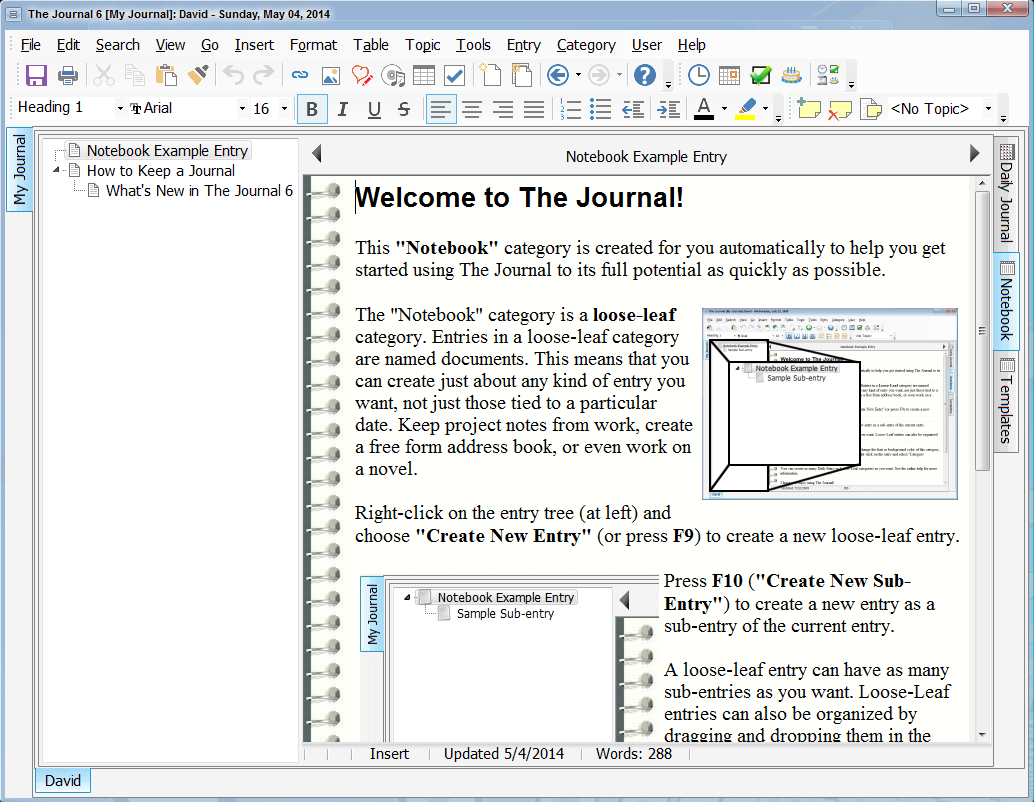Select What's New in The Journal 6 entry
1034x802 pixels.
coord(199,191)
